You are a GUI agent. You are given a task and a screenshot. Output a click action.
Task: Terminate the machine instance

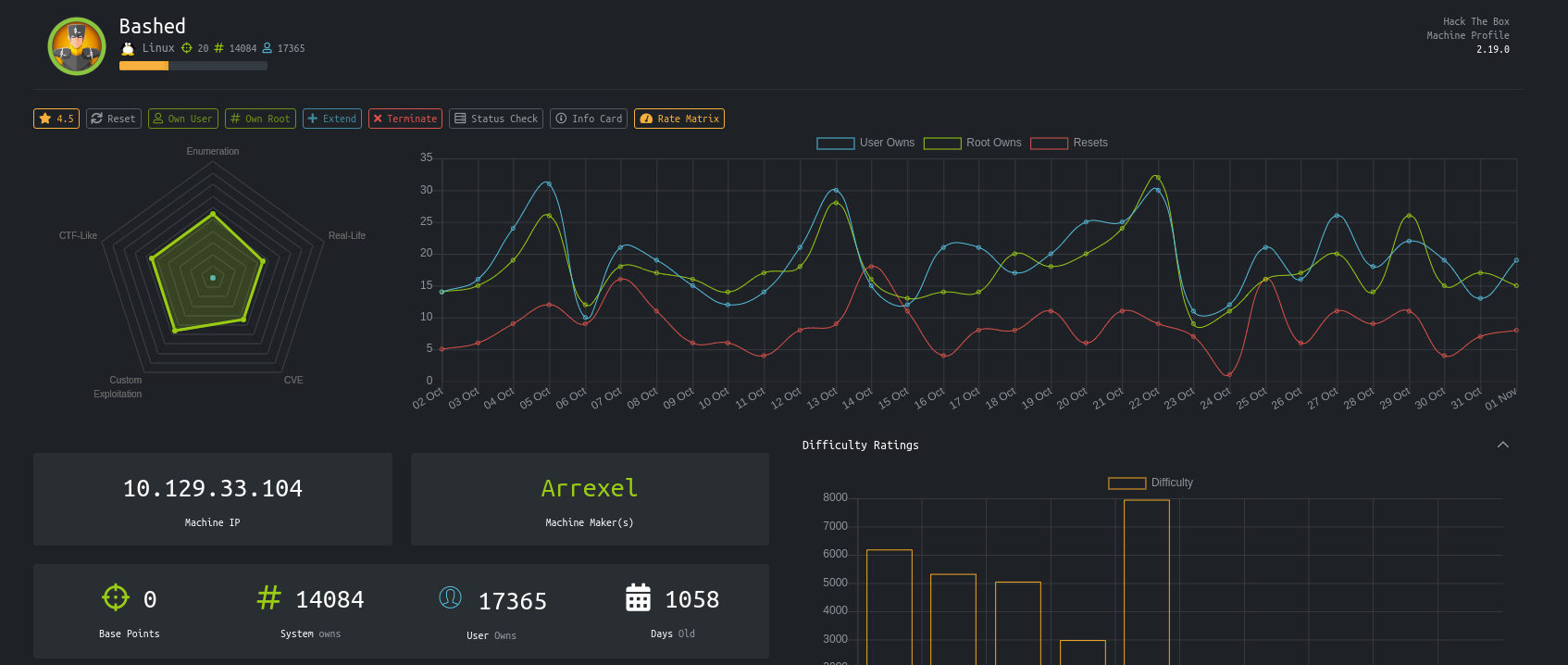pos(405,119)
